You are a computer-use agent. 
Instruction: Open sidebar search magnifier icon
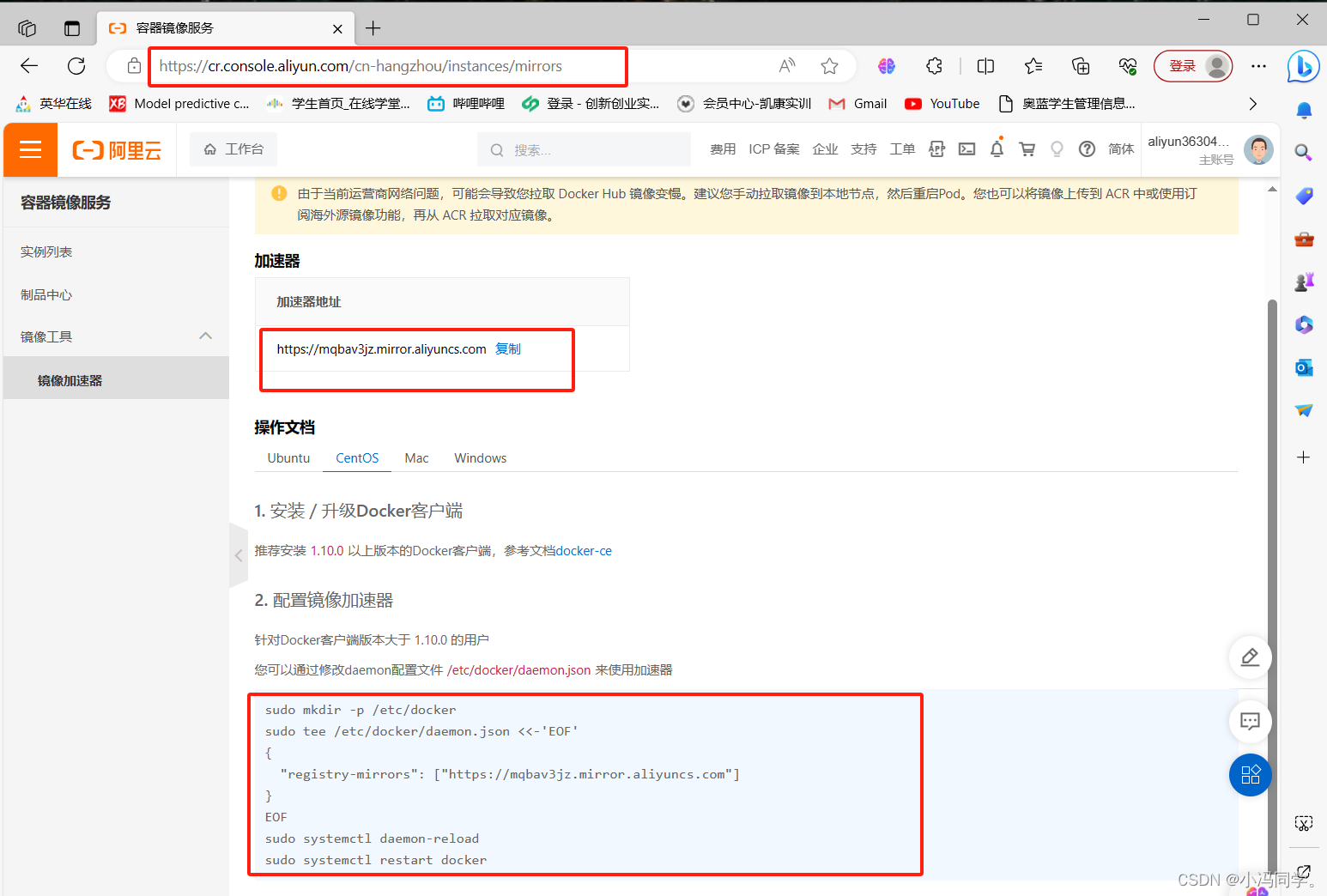[1303, 153]
